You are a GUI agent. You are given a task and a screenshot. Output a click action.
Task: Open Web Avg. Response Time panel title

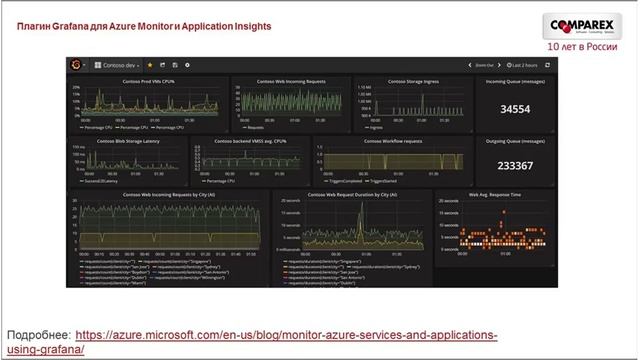click(x=495, y=195)
